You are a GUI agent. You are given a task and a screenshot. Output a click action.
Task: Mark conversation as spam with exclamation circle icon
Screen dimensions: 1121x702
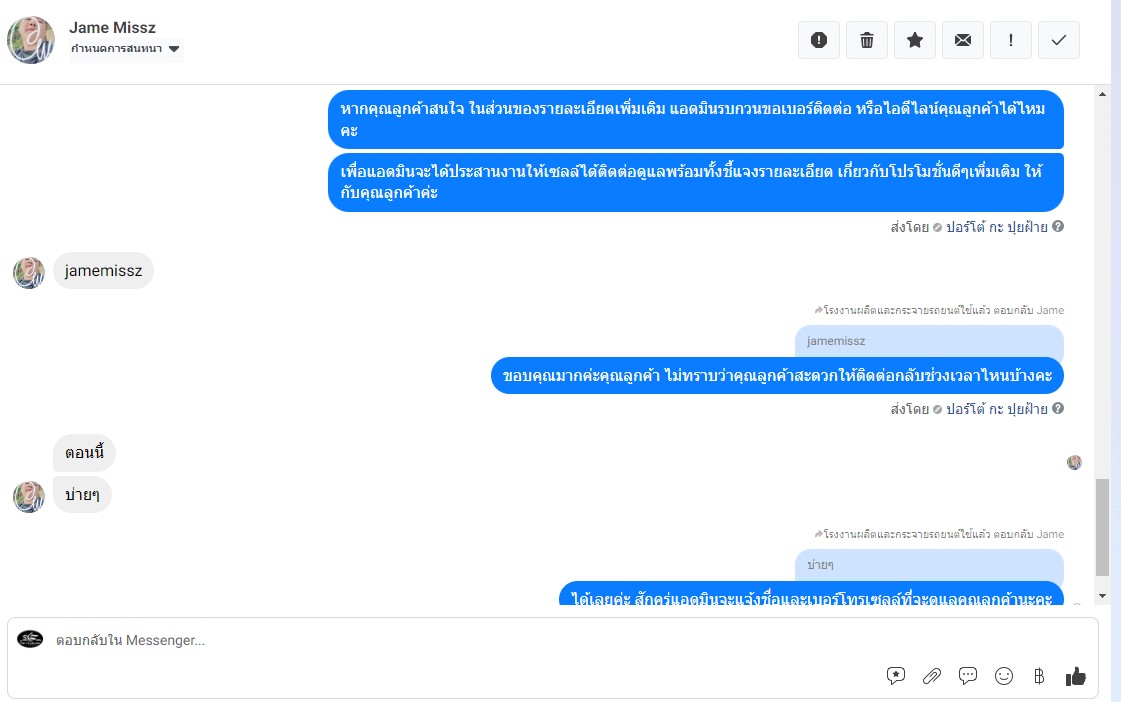click(819, 40)
